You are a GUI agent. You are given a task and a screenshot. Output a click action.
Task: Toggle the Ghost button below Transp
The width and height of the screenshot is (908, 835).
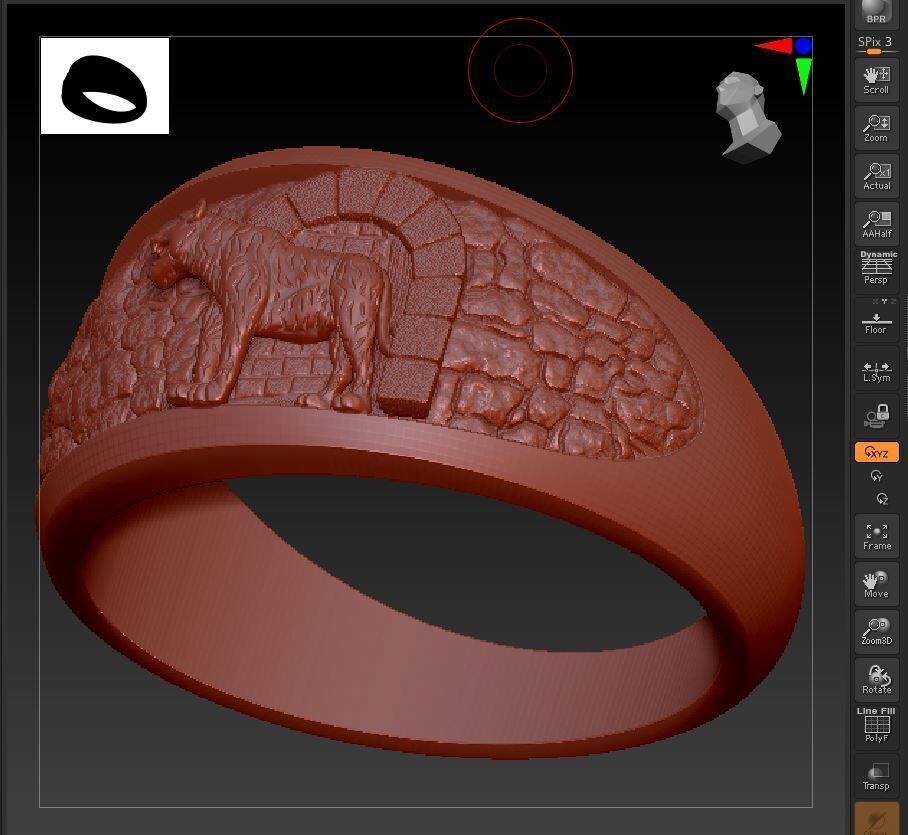point(876,819)
